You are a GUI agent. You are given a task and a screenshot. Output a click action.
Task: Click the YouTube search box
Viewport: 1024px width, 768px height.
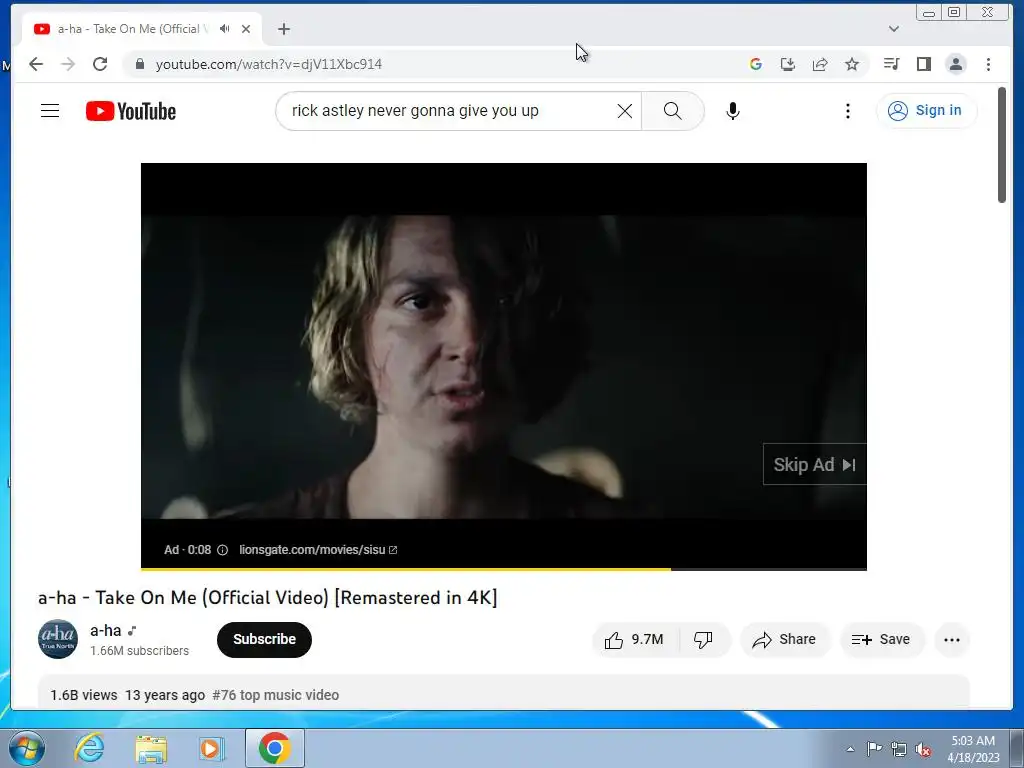(451, 111)
